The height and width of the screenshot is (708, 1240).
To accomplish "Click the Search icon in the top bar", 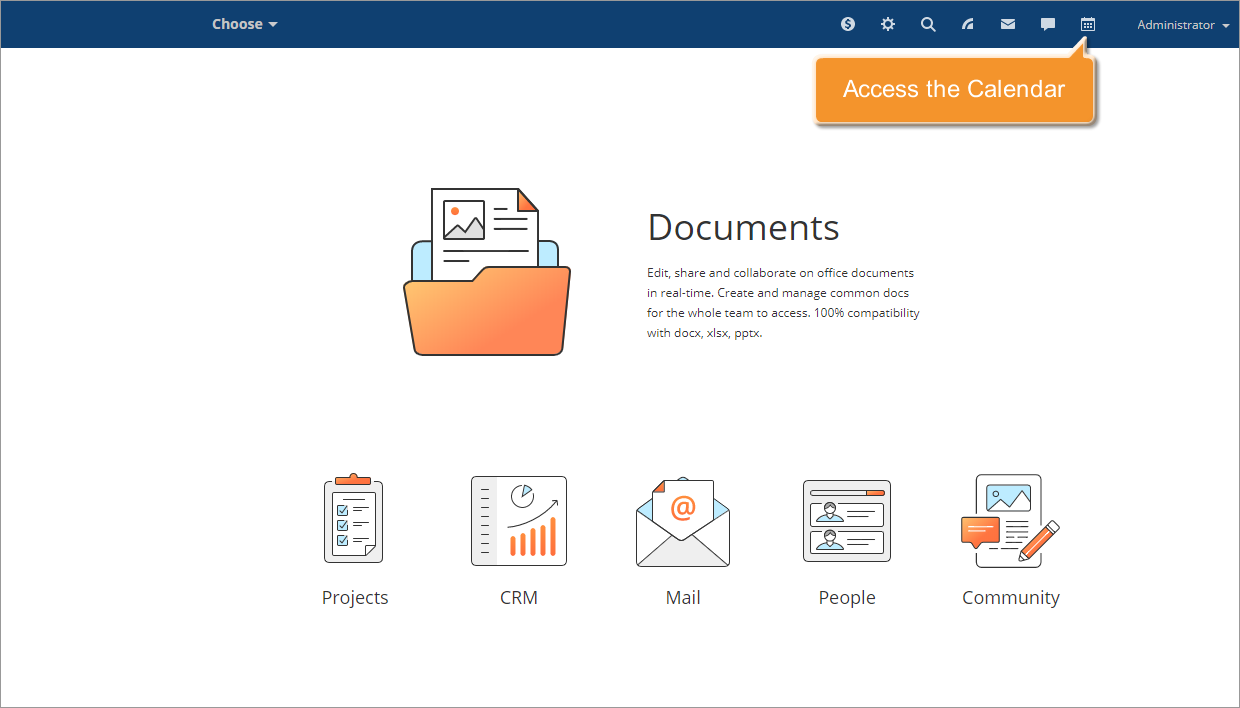I will tap(927, 24).
